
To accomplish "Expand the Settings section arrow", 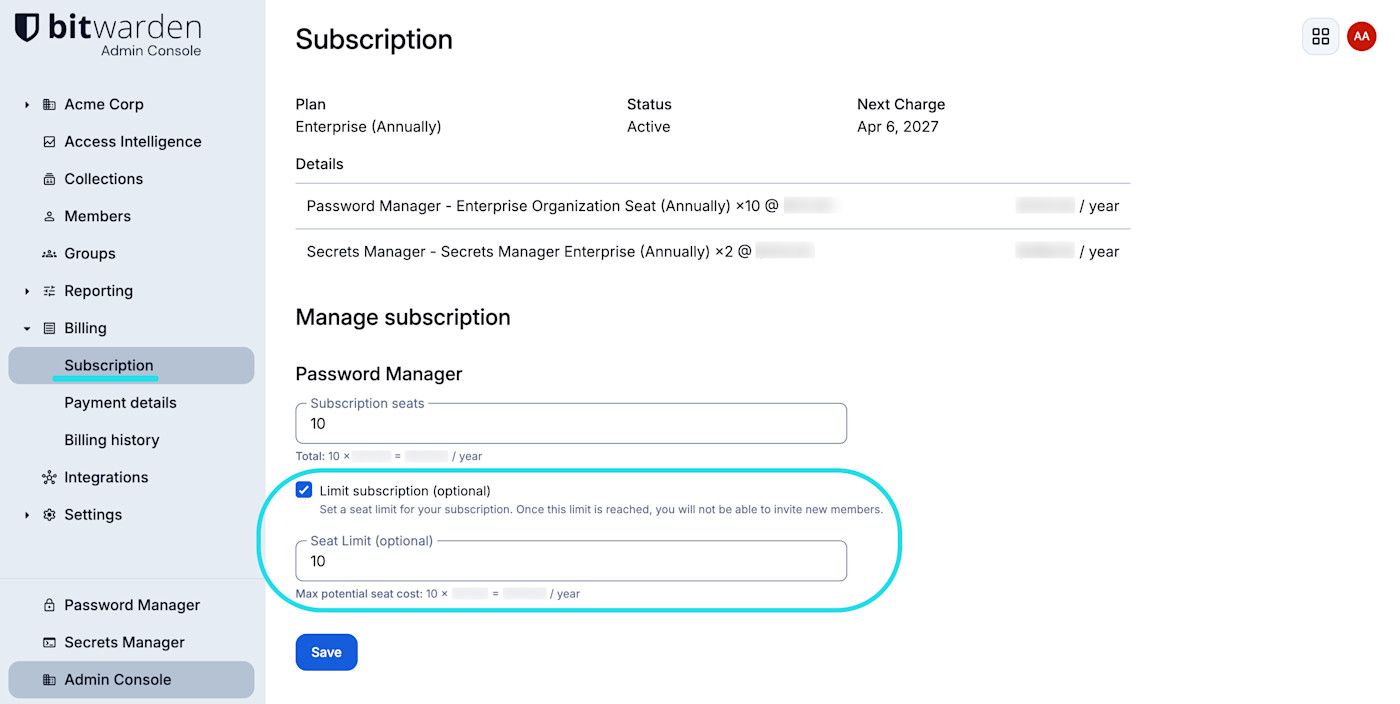I will [27, 515].
